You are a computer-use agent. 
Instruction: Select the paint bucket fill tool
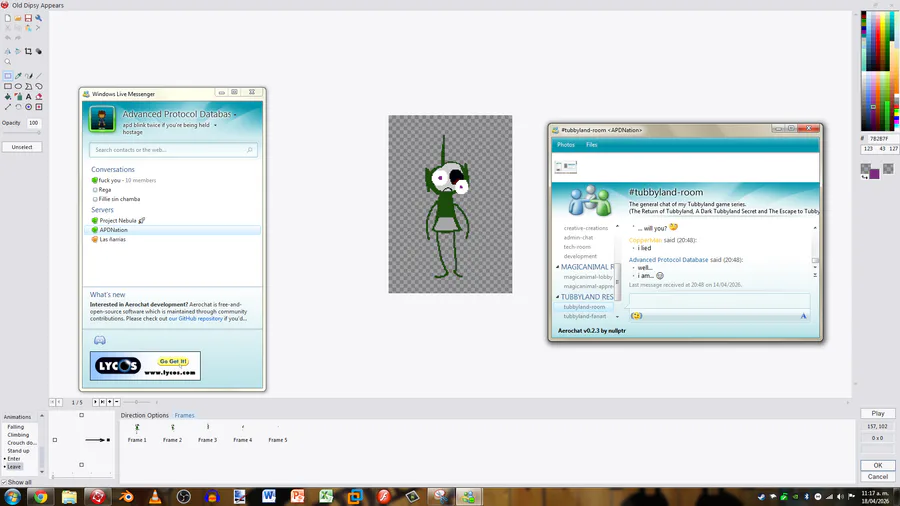8,96
